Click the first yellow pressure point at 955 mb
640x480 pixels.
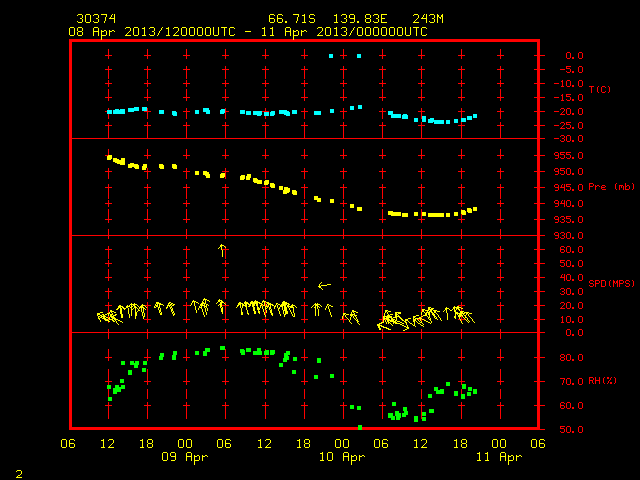coord(109,157)
